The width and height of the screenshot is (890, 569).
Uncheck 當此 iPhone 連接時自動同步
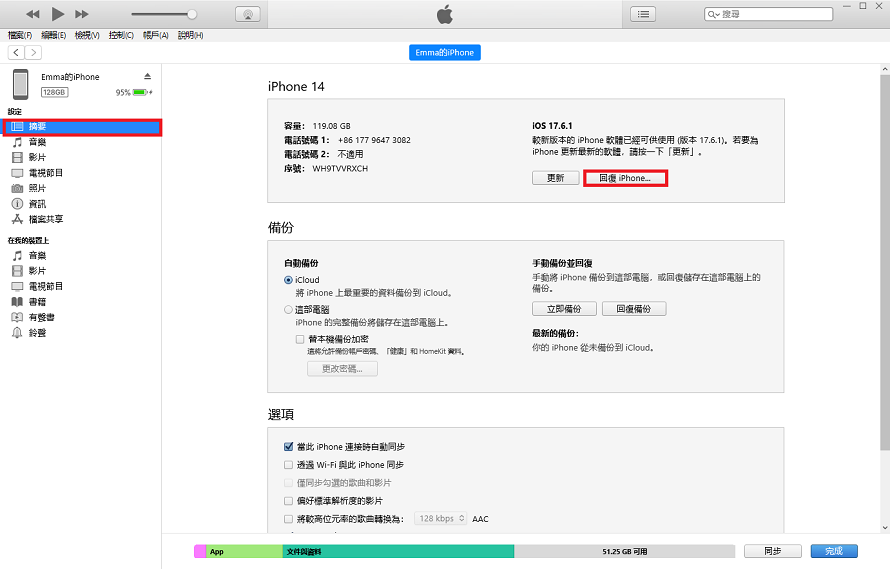288,447
